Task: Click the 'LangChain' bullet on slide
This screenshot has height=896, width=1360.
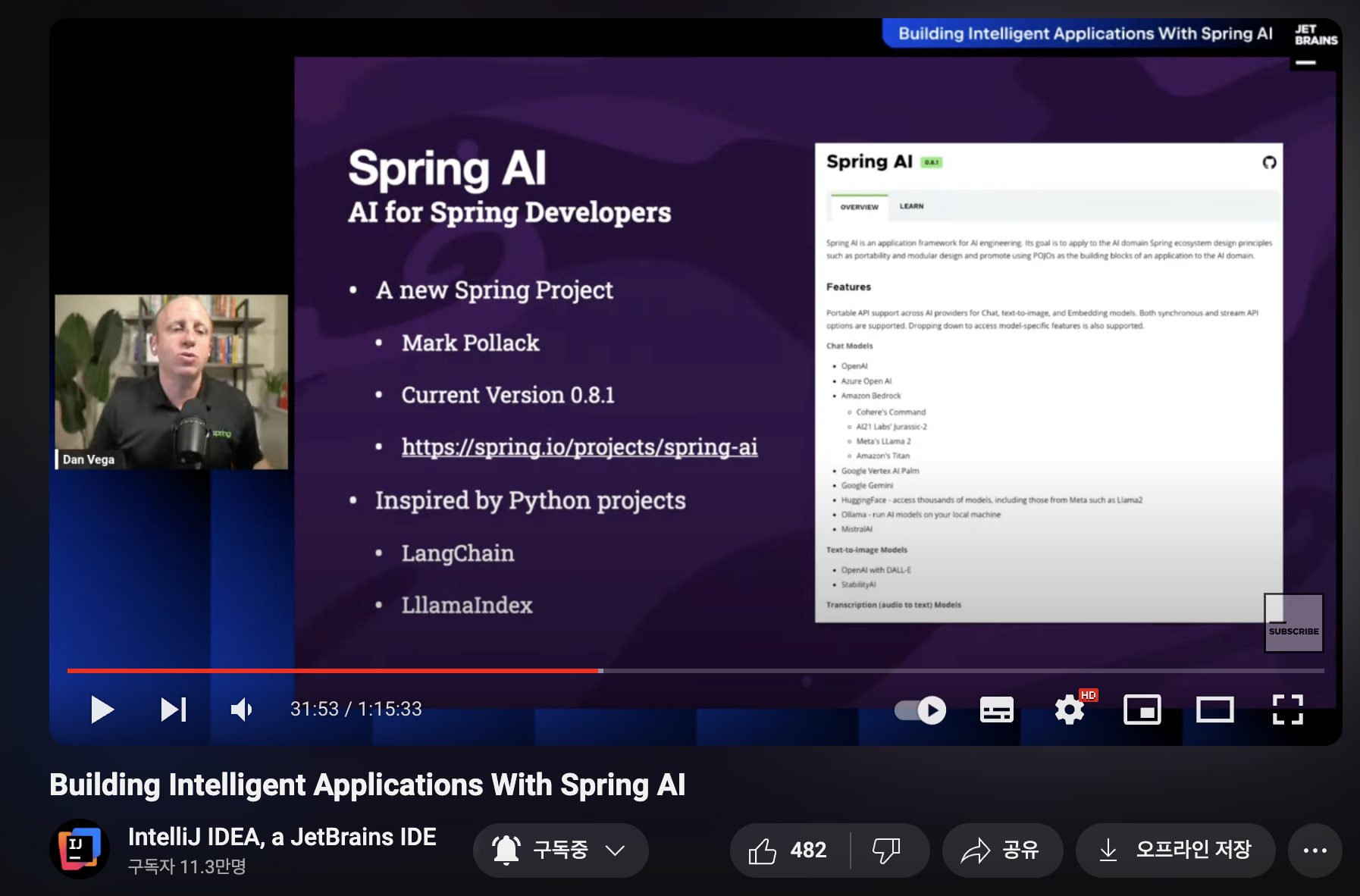Action: (x=458, y=553)
